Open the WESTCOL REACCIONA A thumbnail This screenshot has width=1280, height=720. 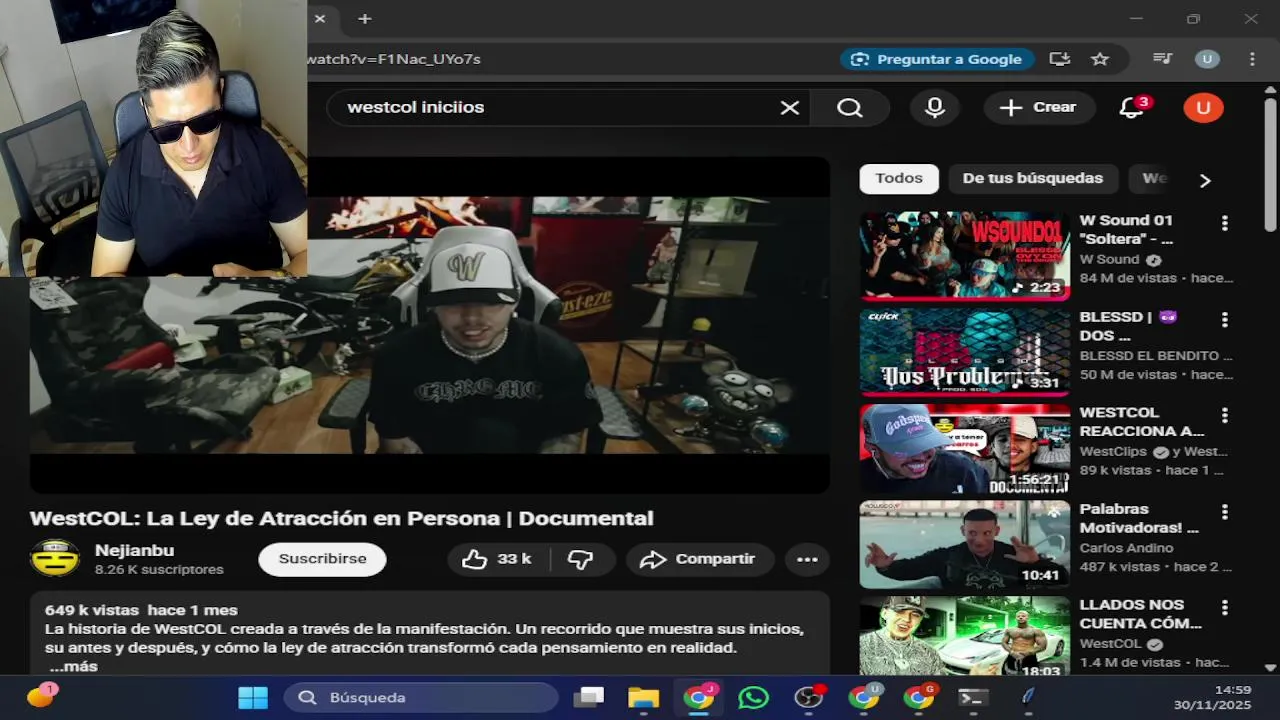[965, 449]
